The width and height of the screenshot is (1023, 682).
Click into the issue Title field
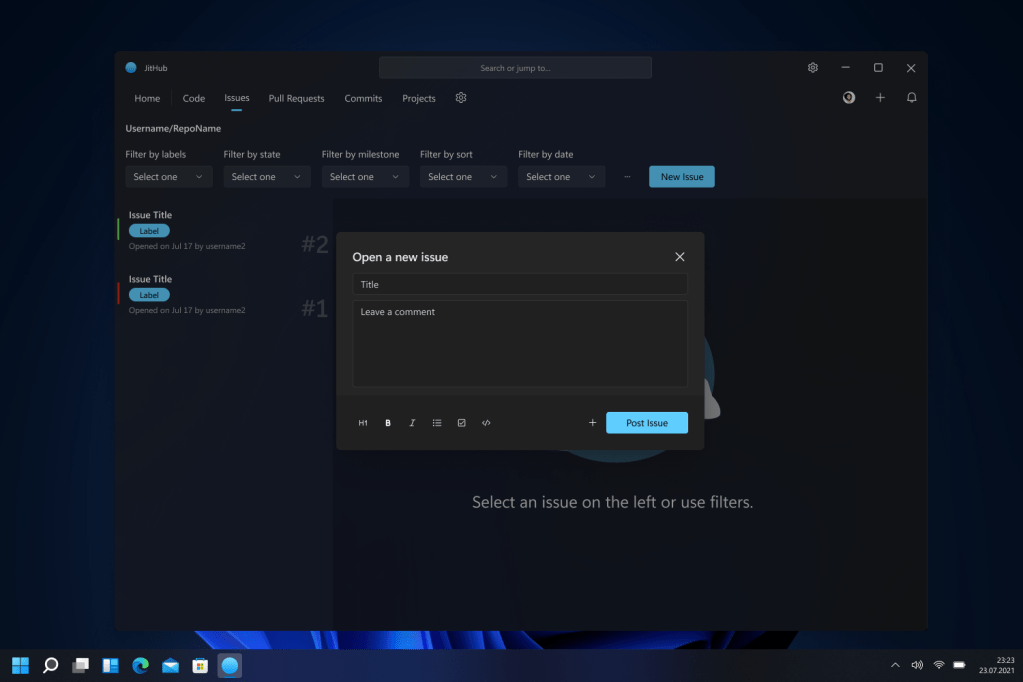[519, 285]
